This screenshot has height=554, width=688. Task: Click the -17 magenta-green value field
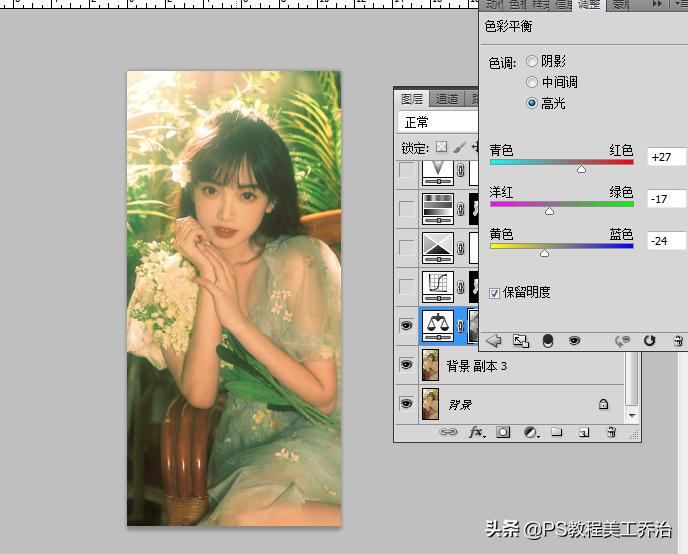666,199
